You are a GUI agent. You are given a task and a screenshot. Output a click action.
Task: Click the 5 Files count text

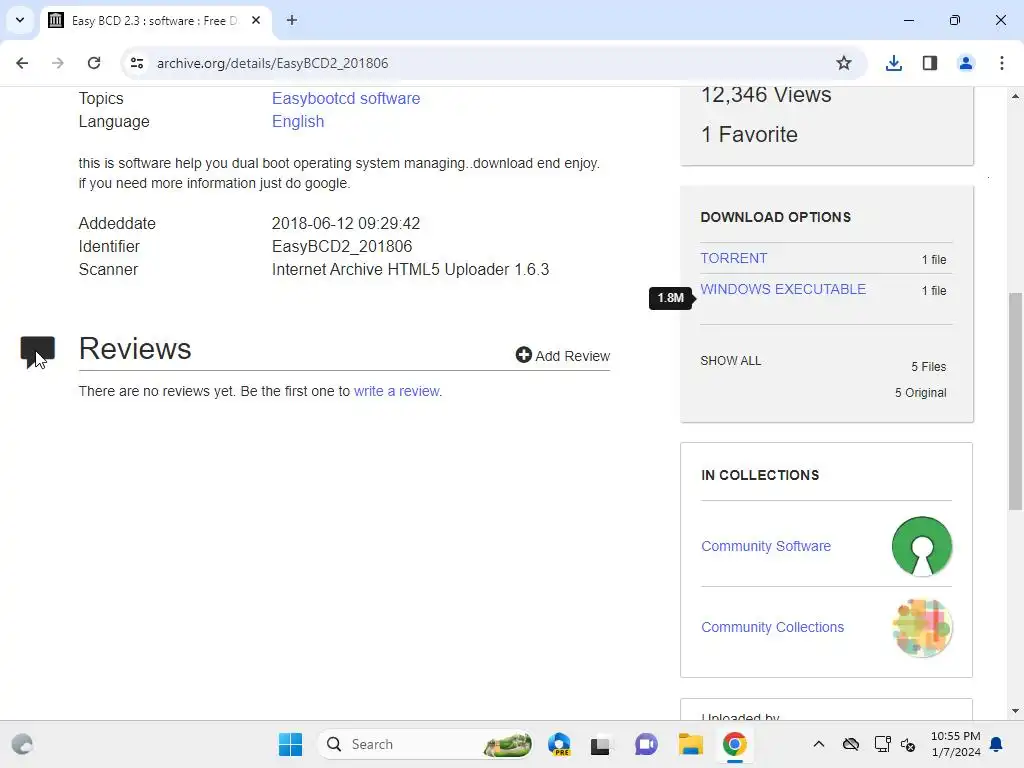tap(929, 367)
